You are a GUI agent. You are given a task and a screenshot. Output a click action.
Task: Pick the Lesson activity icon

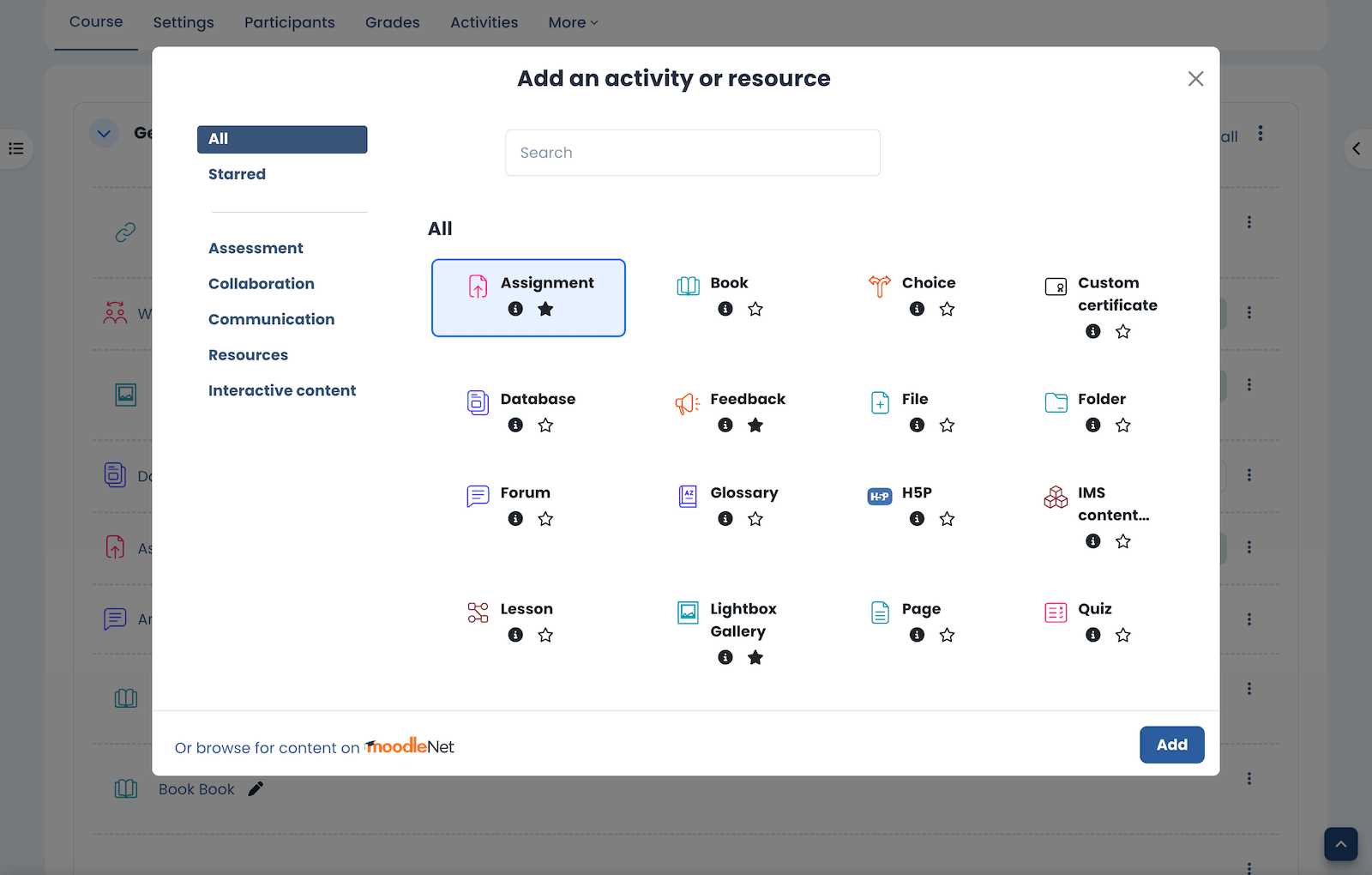coord(478,612)
